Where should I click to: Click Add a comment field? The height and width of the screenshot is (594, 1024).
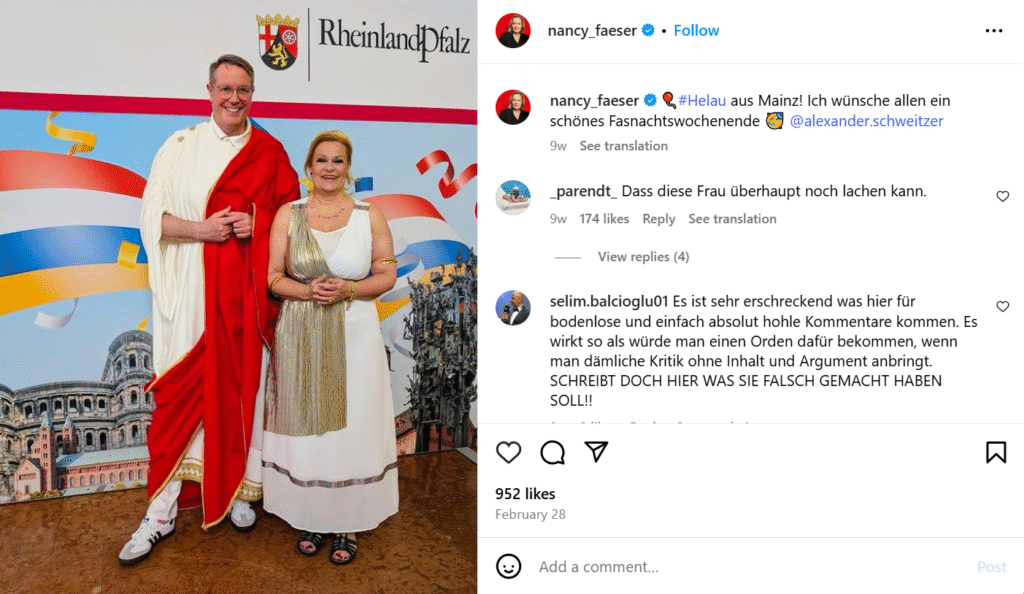tap(751, 567)
